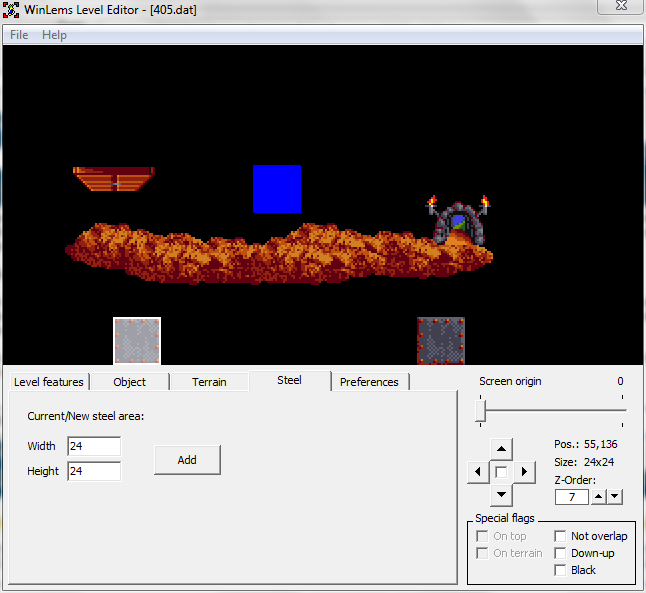Click the WinLems app icon in title bar
The height and width of the screenshot is (593, 646).
tap(11, 10)
